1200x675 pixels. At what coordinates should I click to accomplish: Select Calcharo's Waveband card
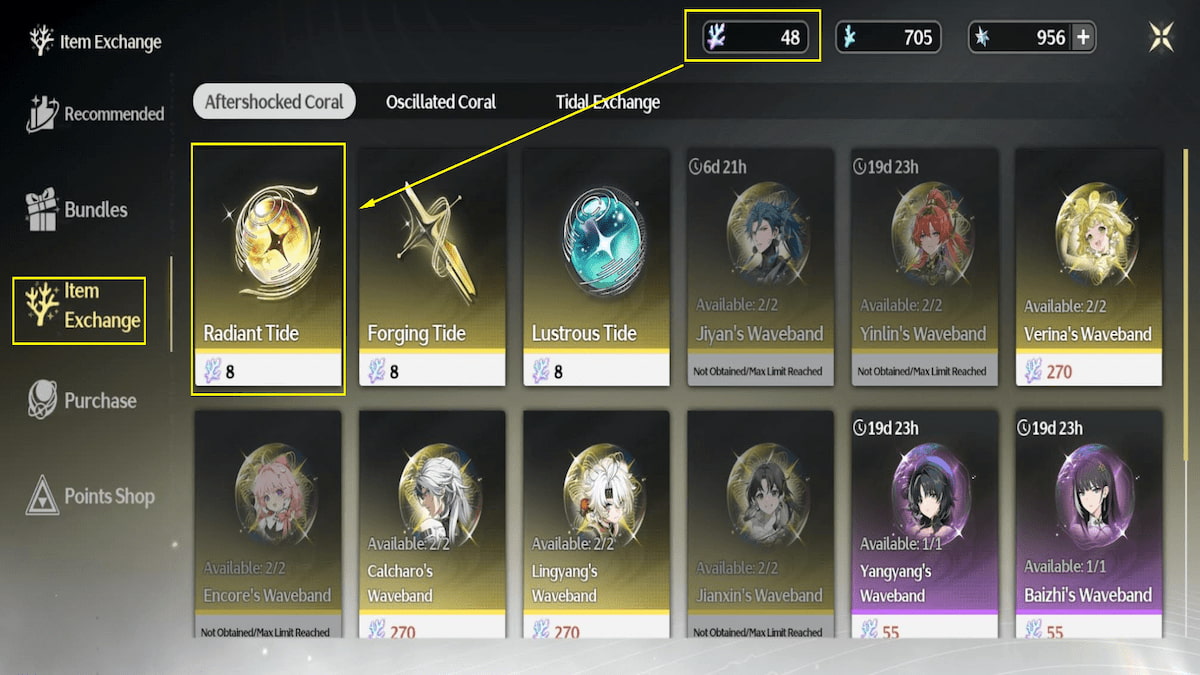pos(432,525)
